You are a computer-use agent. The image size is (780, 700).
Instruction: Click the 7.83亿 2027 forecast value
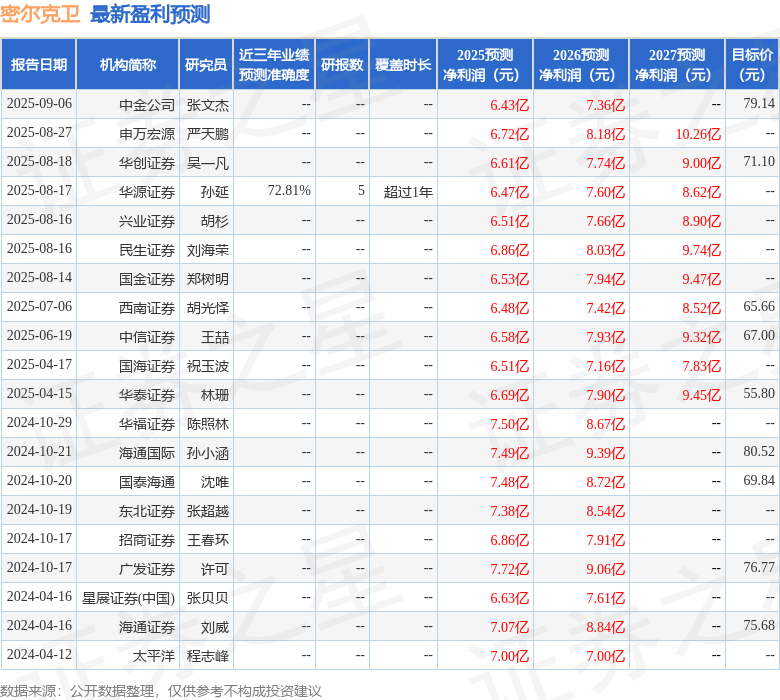point(701,366)
